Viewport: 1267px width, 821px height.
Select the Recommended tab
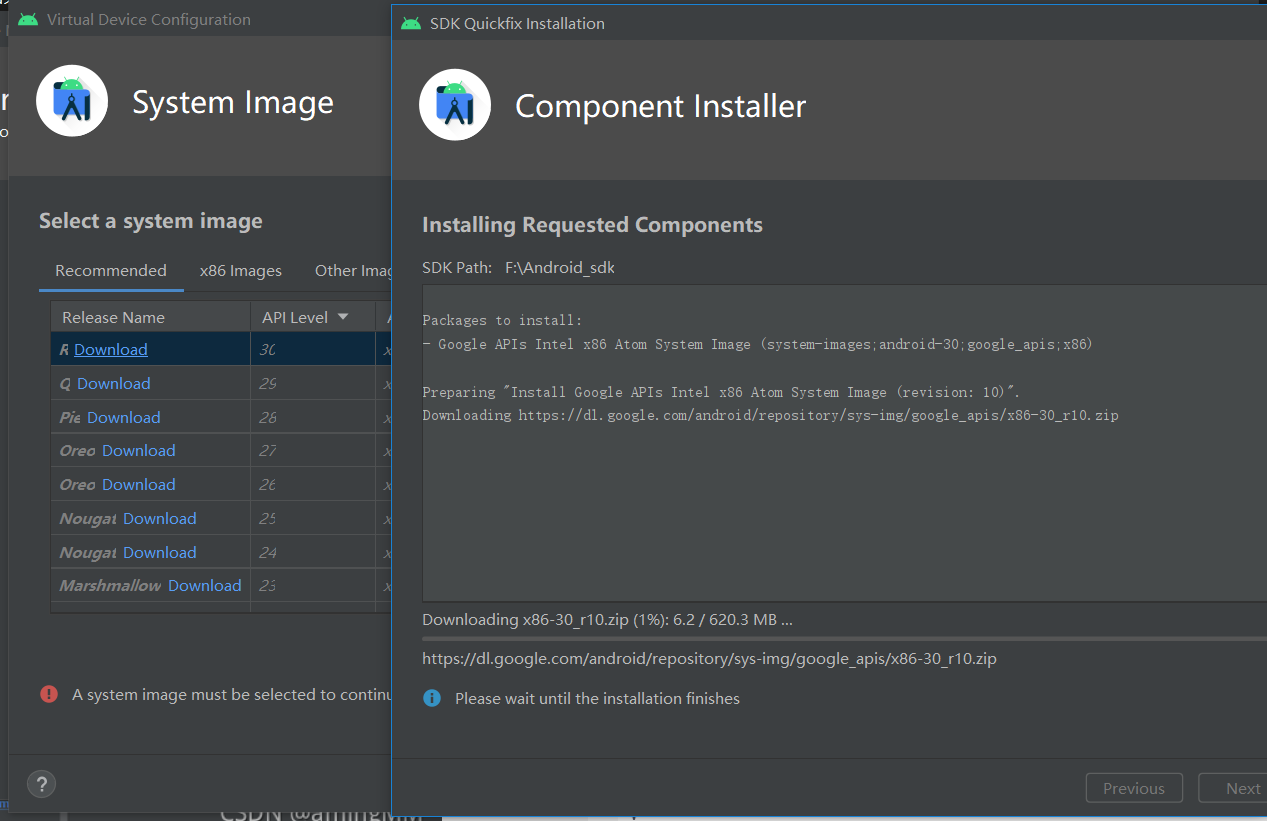(x=111, y=271)
